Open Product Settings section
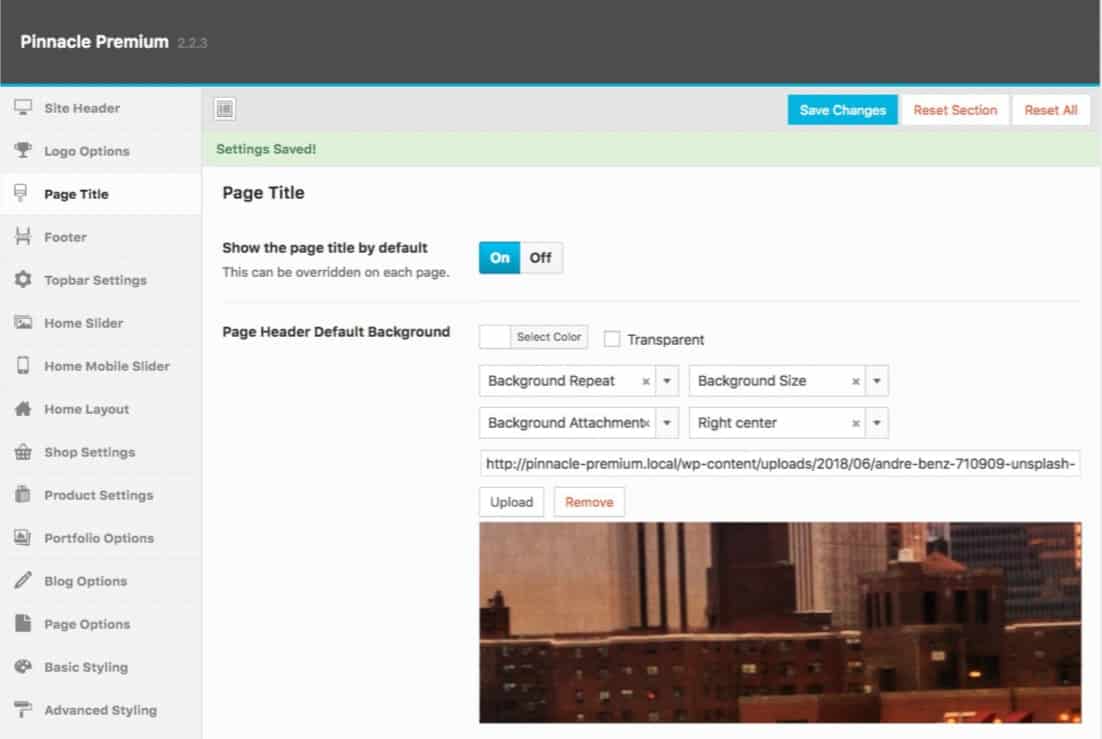 click(101, 494)
